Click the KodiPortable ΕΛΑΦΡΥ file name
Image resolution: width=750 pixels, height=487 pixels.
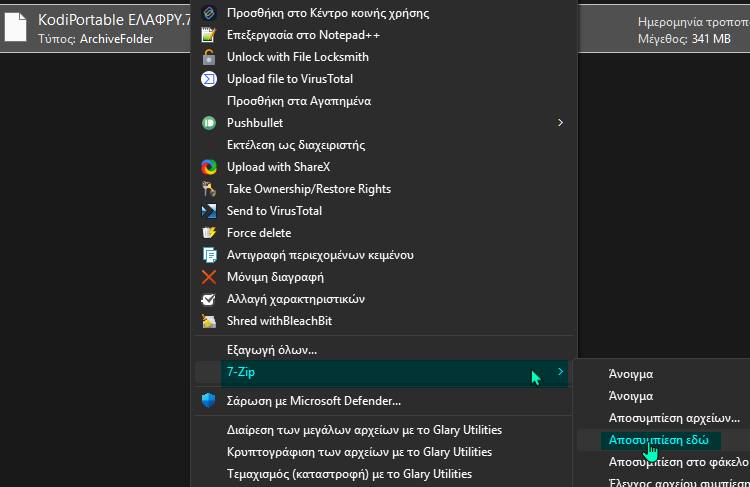(x=114, y=20)
